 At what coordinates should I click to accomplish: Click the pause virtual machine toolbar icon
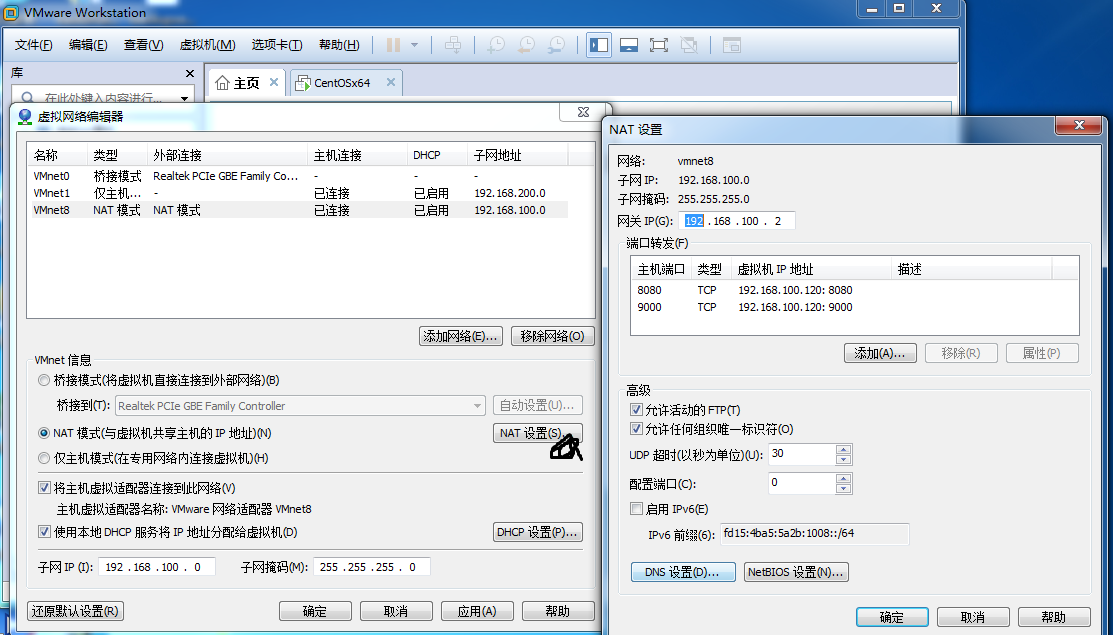point(393,45)
